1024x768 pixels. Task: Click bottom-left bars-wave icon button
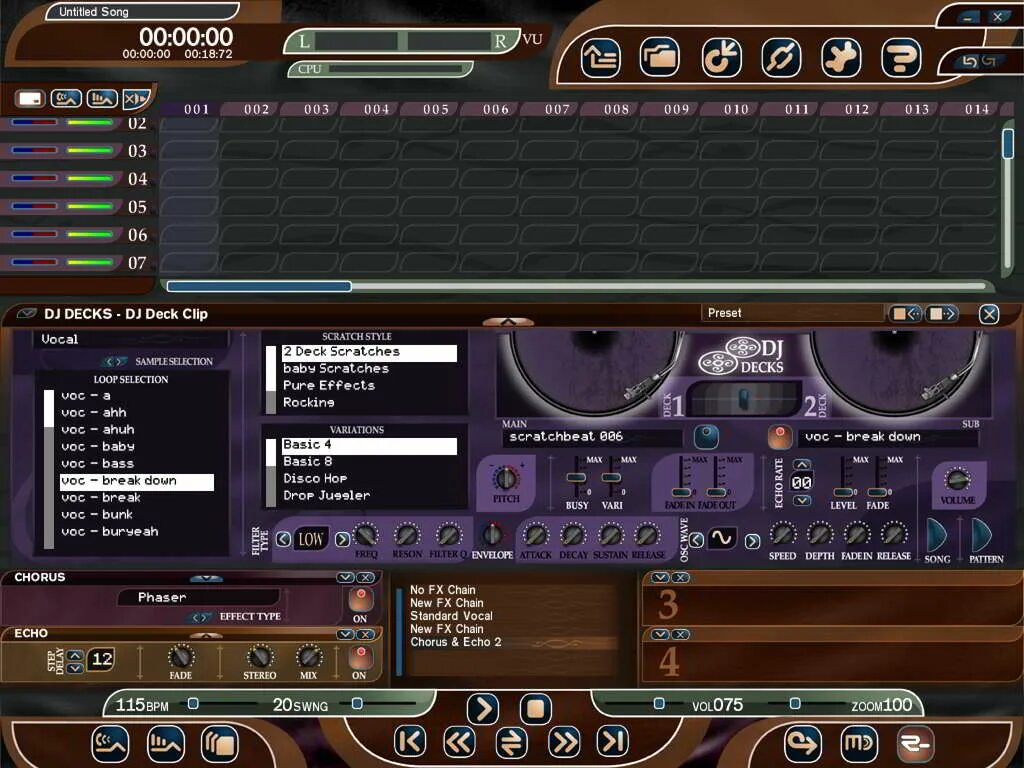166,744
